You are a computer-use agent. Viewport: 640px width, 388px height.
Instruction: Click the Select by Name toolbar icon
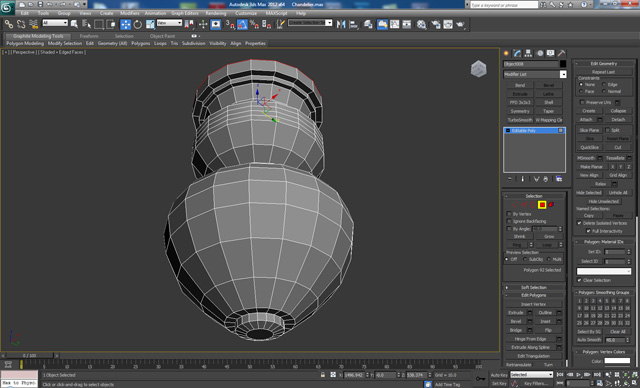(x=87, y=24)
